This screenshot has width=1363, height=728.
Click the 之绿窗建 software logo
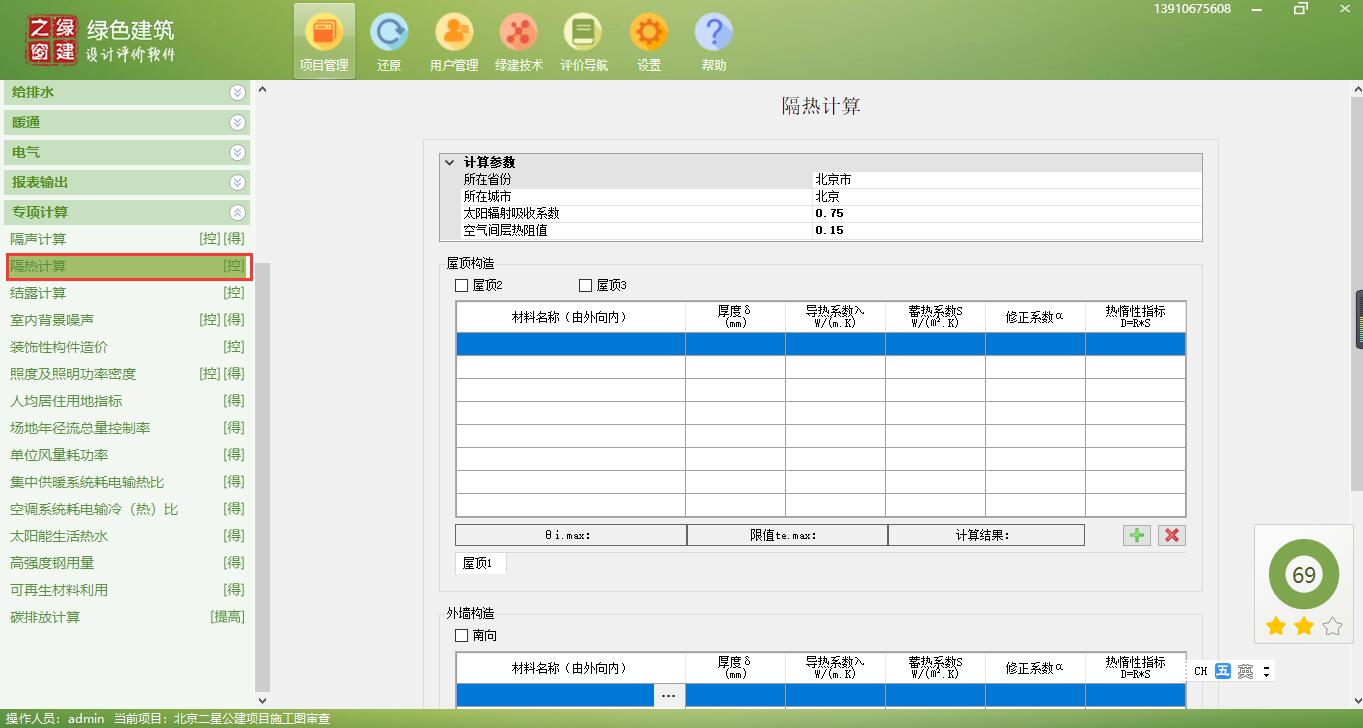53,40
